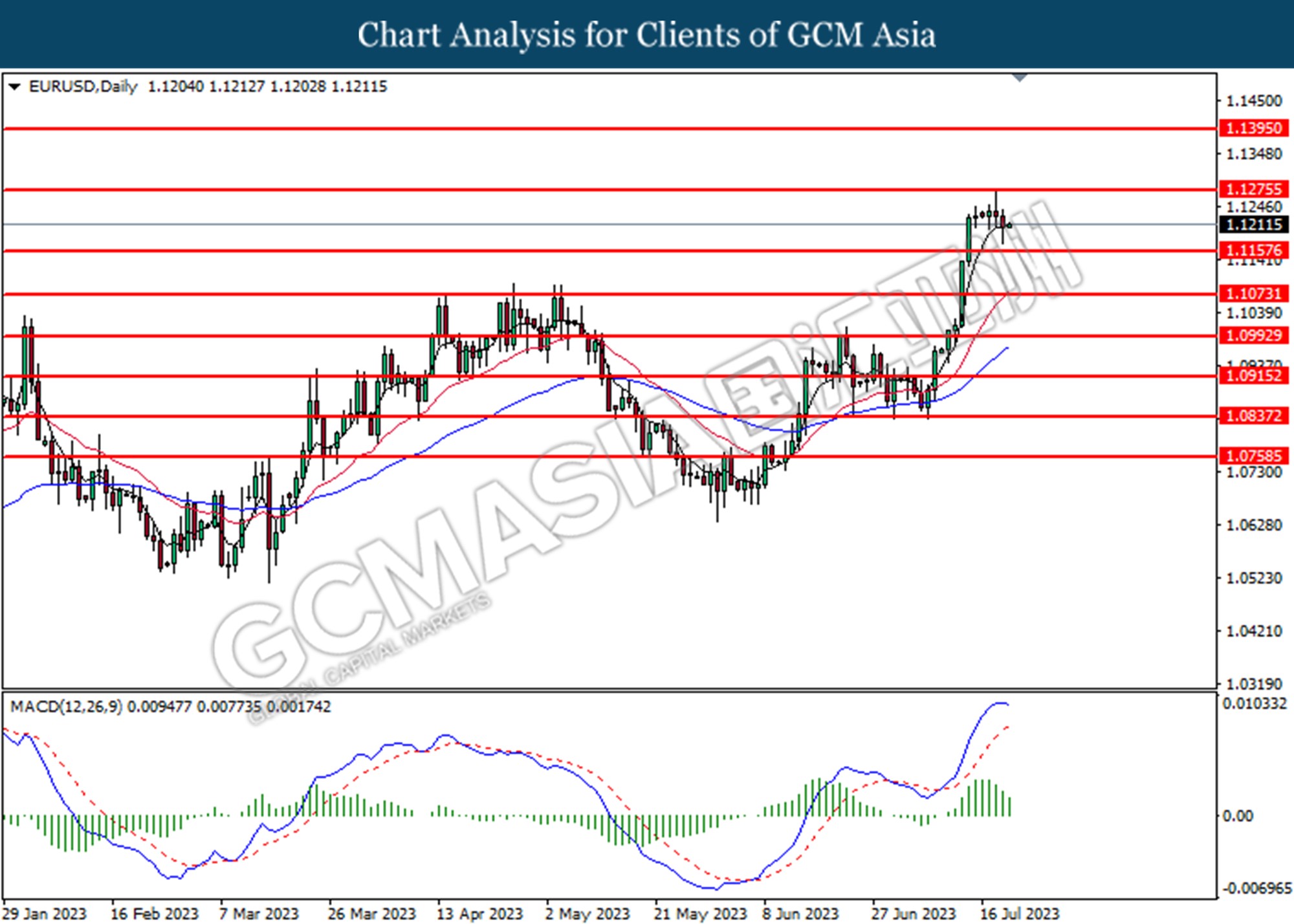Screen dimensions: 1294x924
Task: Click the MACD 0.00 zero level label
Action: coord(1238,816)
